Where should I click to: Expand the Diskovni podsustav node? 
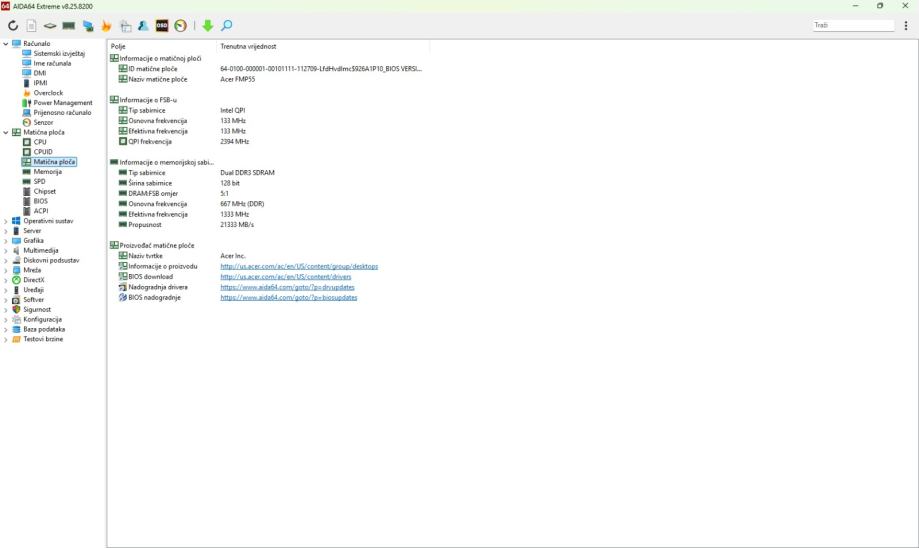coord(6,261)
